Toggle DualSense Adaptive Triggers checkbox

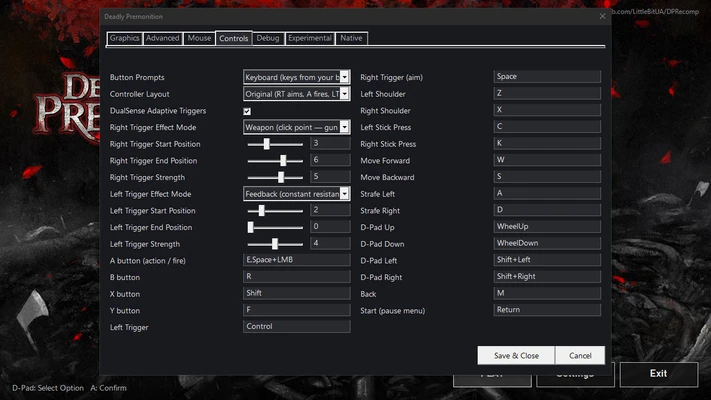click(247, 111)
